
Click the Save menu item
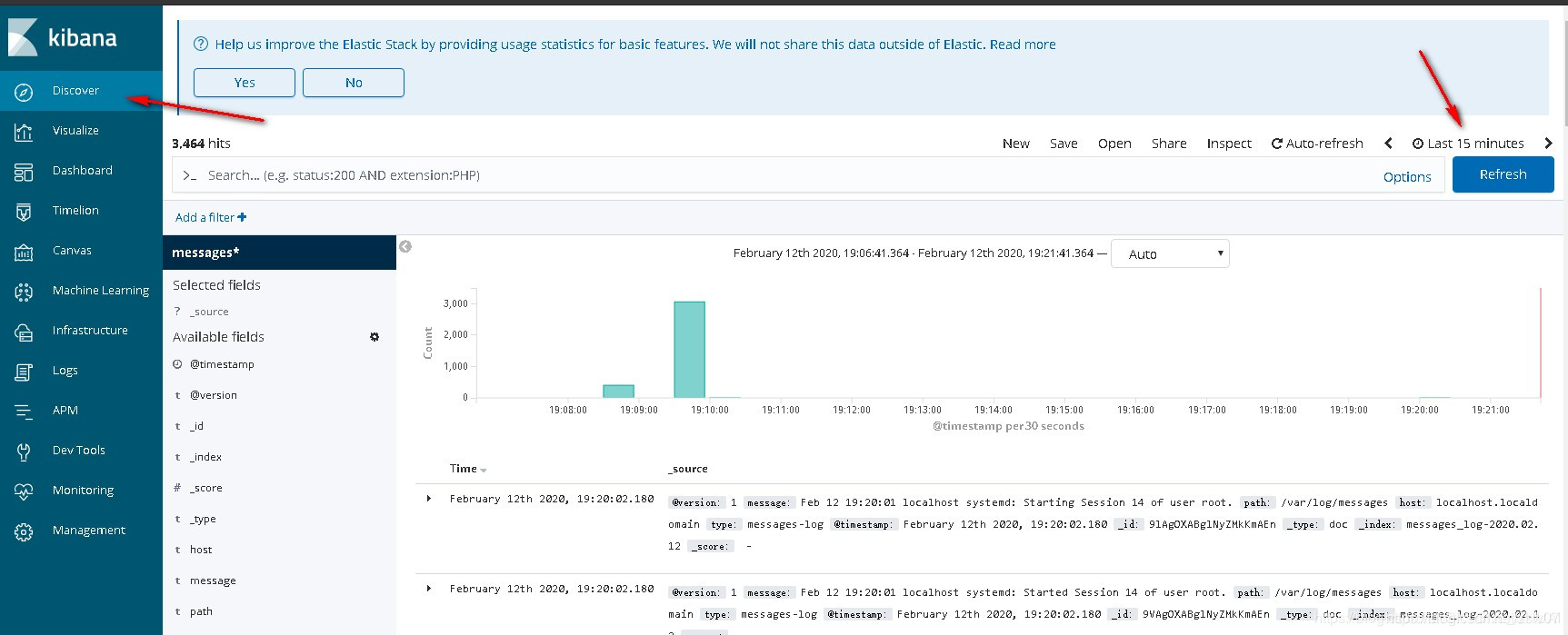coord(1064,144)
